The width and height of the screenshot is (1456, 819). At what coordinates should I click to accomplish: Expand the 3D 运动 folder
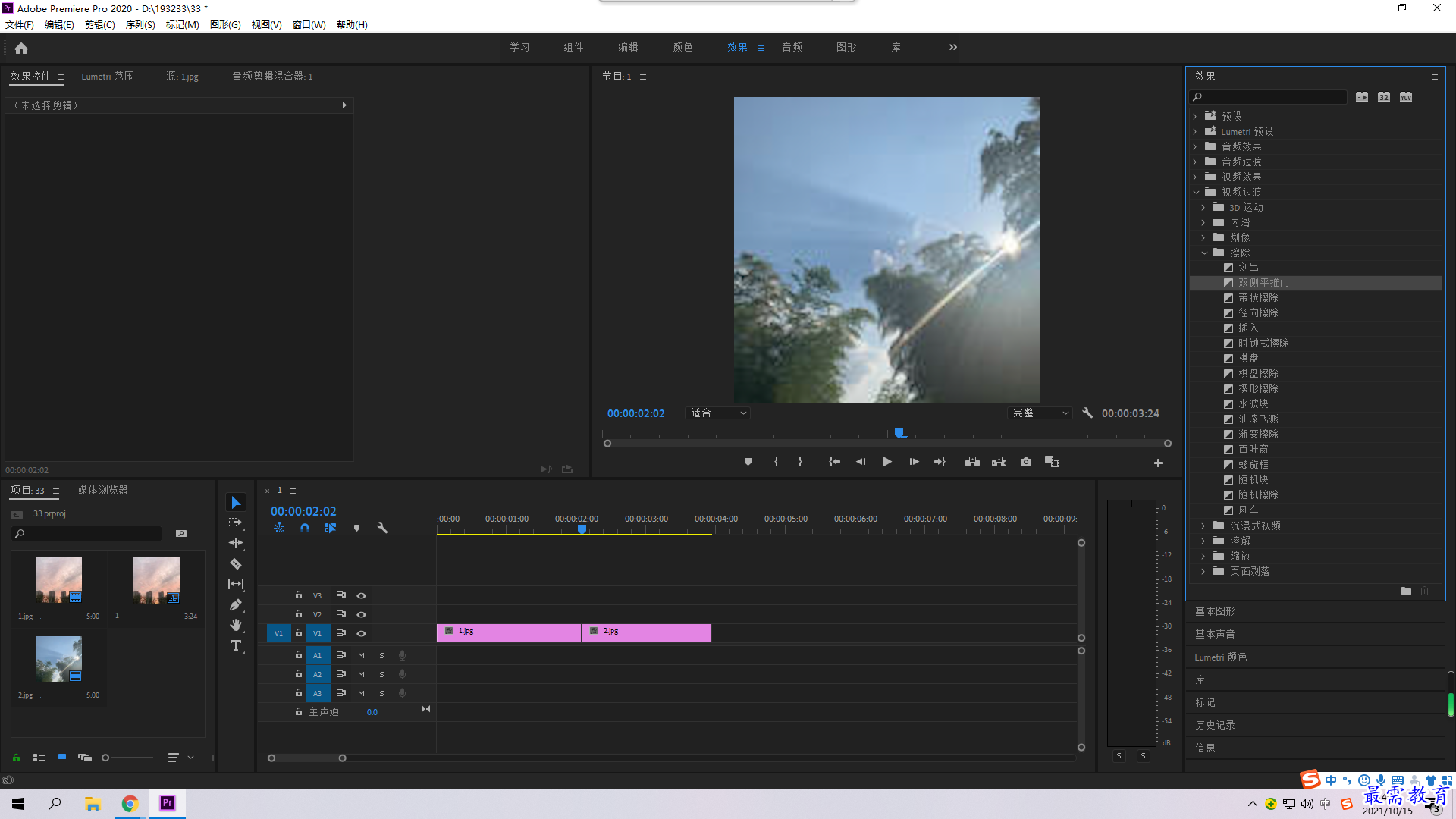click(1204, 207)
